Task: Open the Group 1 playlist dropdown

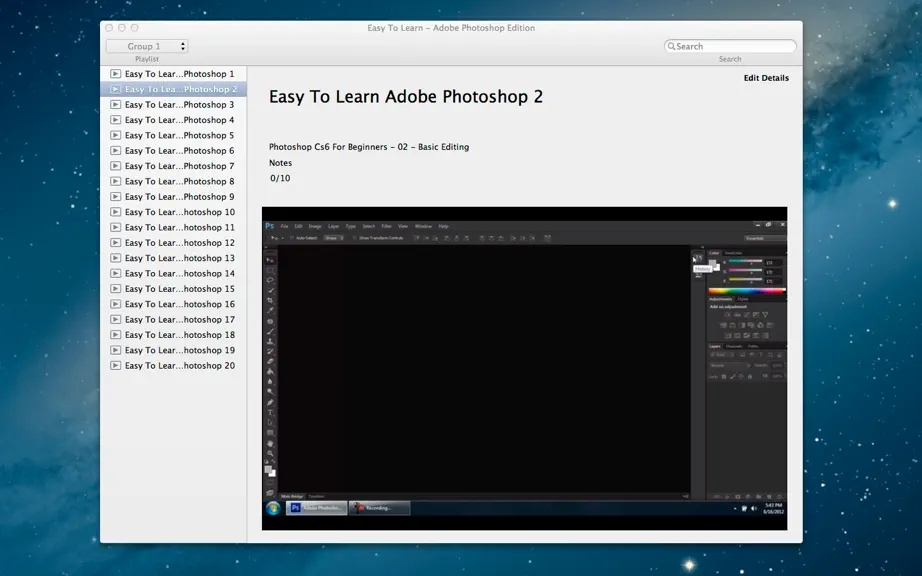Action: (x=147, y=46)
